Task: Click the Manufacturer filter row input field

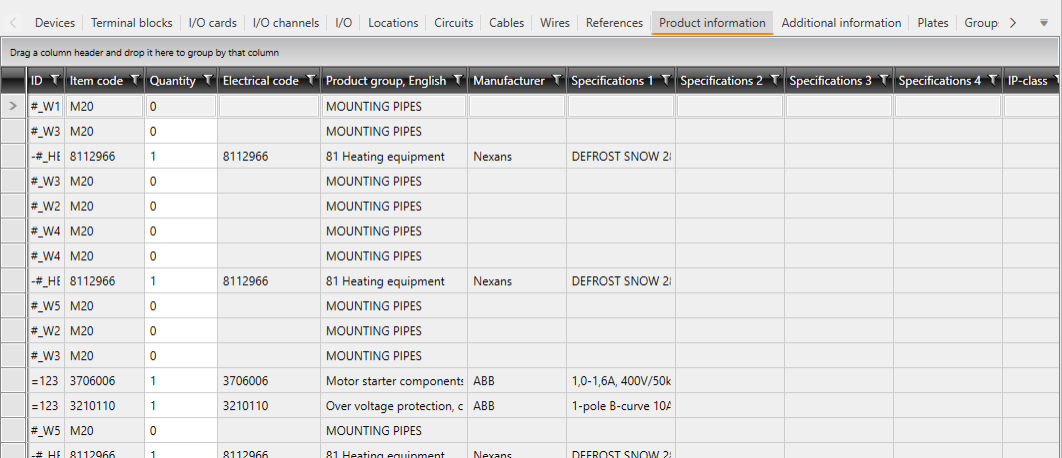Action: point(517,106)
